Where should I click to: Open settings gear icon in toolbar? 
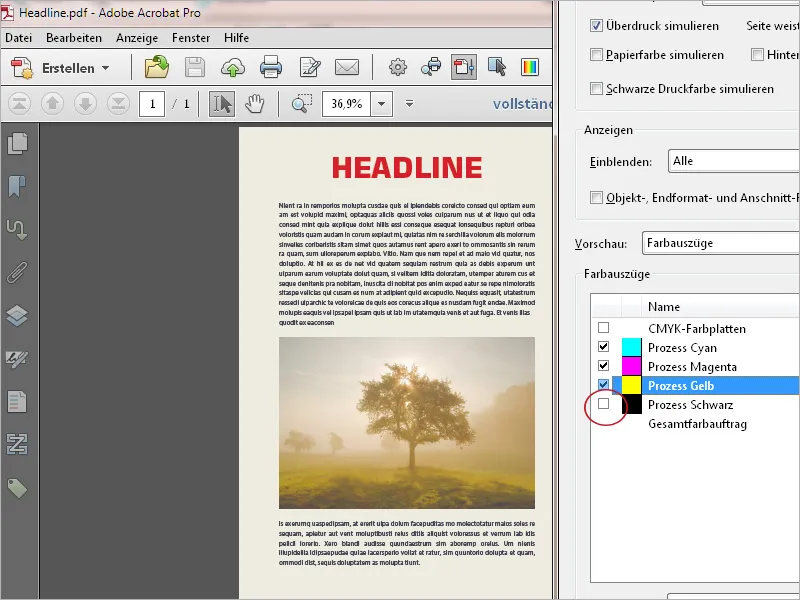[x=398, y=67]
